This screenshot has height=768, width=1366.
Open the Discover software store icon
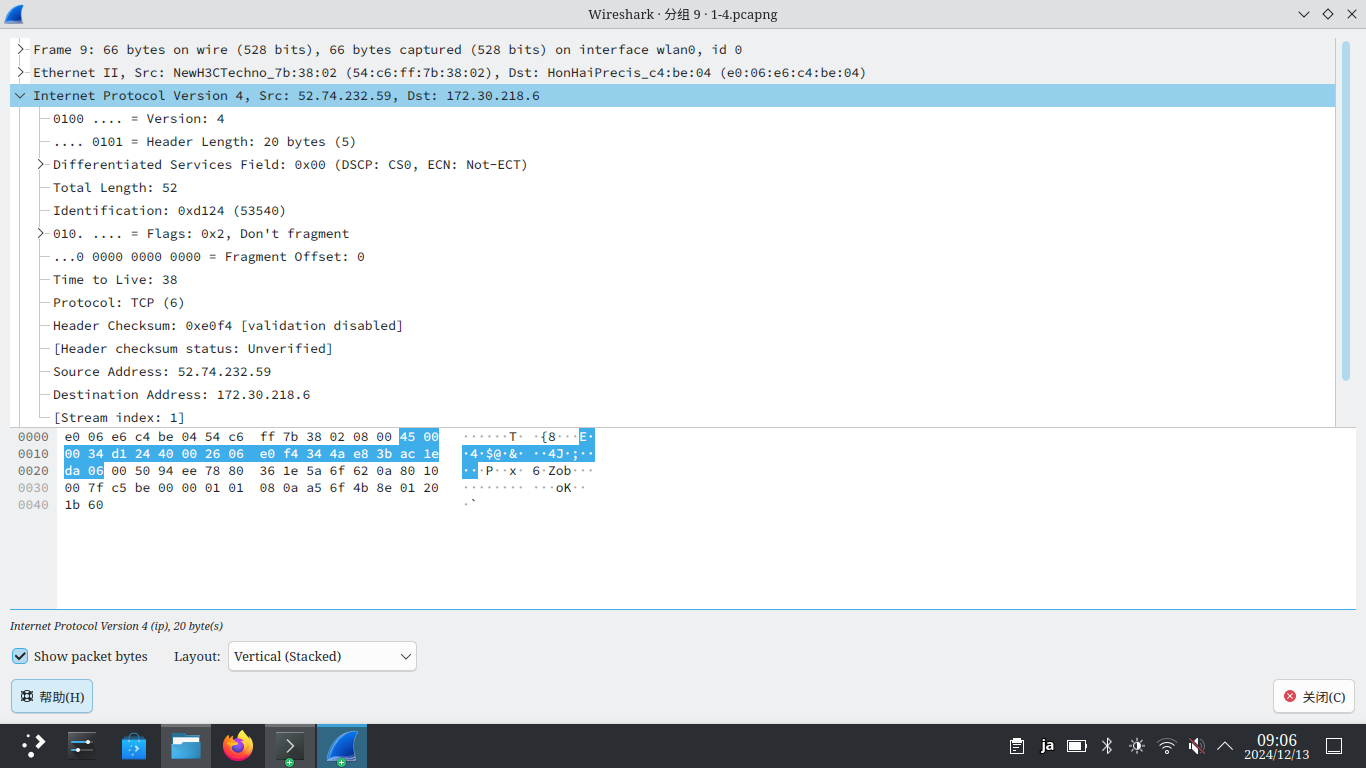pyautogui.click(x=134, y=745)
